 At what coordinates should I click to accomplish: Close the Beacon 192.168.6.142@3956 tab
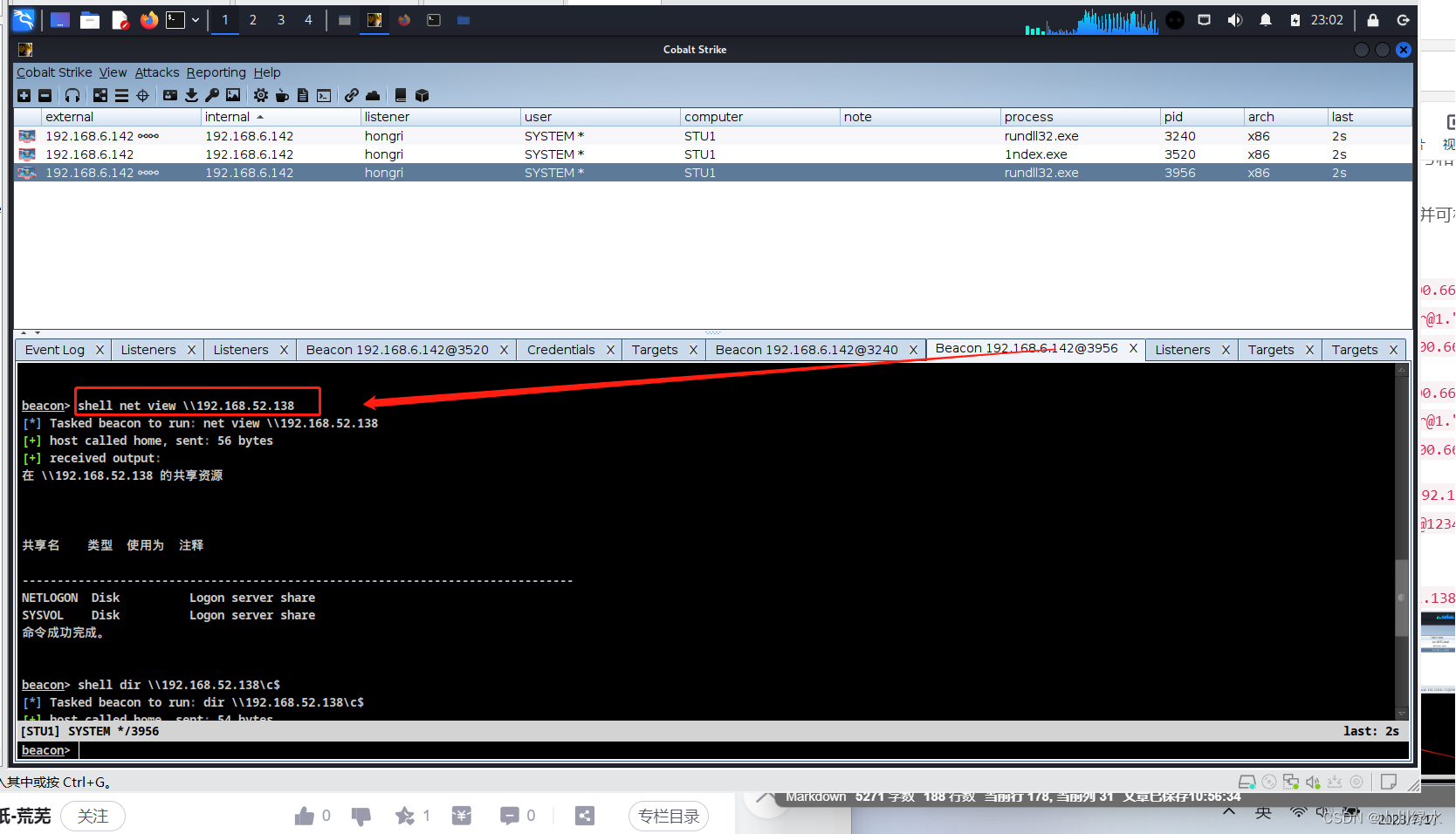click(1133, 348)
